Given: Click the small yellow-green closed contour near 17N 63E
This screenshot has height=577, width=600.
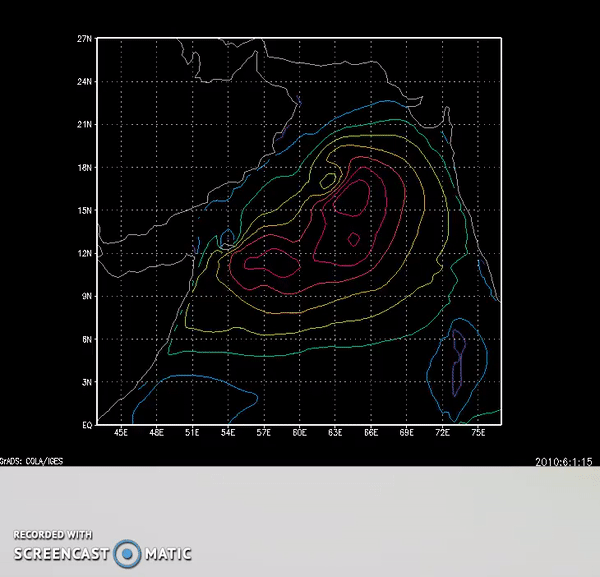Looking at the screenshot, I should (x=329, y=180).
